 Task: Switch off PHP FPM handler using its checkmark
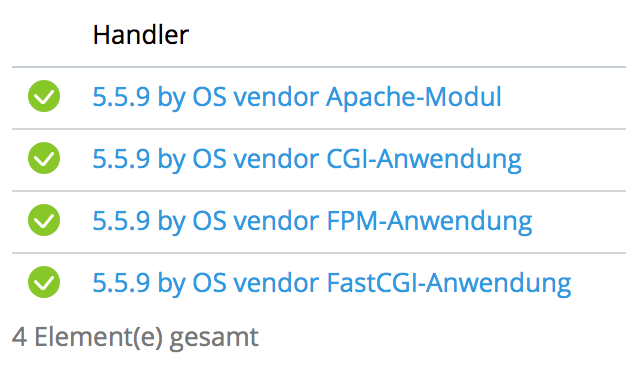pos(44,220)
